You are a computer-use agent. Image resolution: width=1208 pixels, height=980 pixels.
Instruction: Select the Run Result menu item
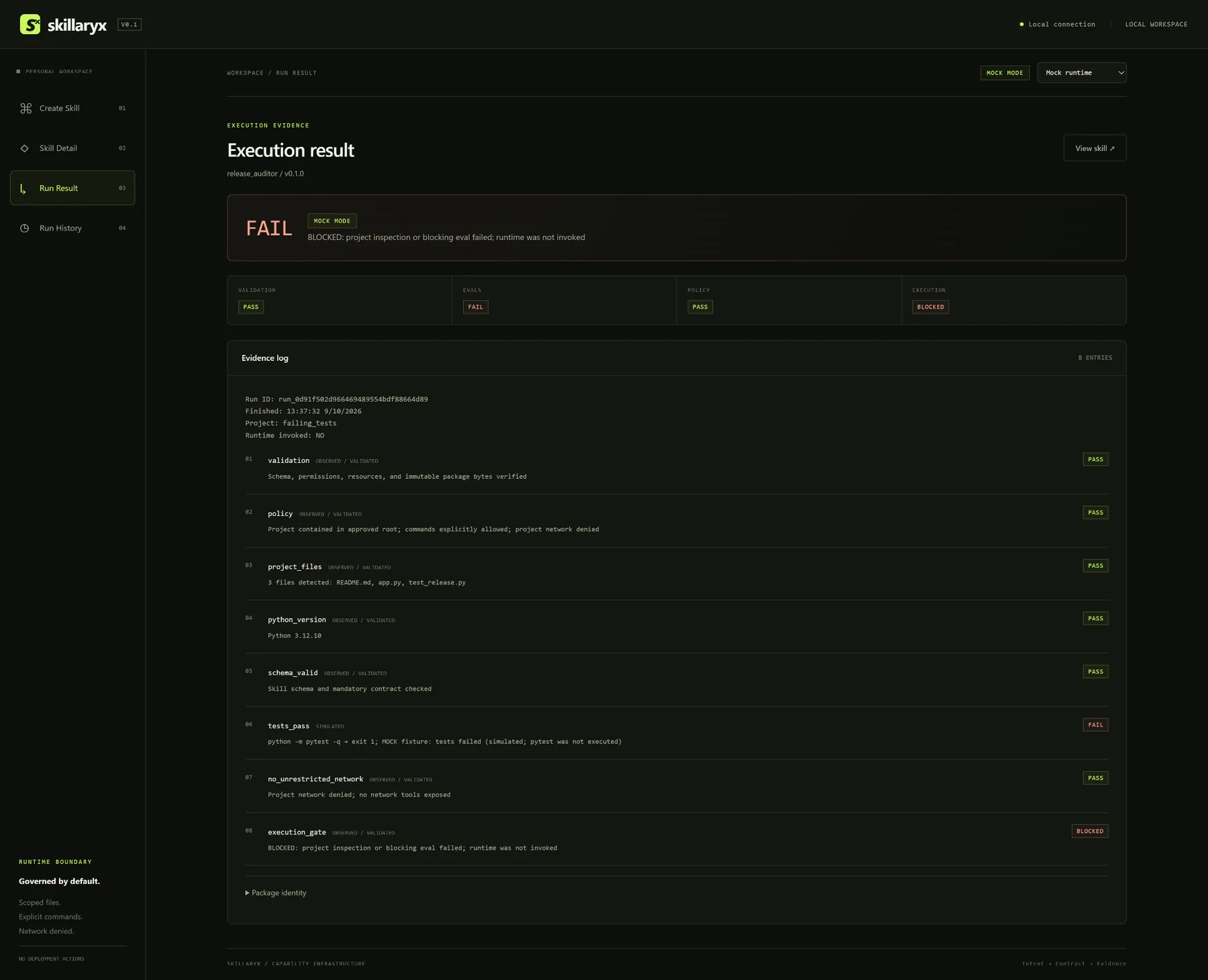click(72, 188)
